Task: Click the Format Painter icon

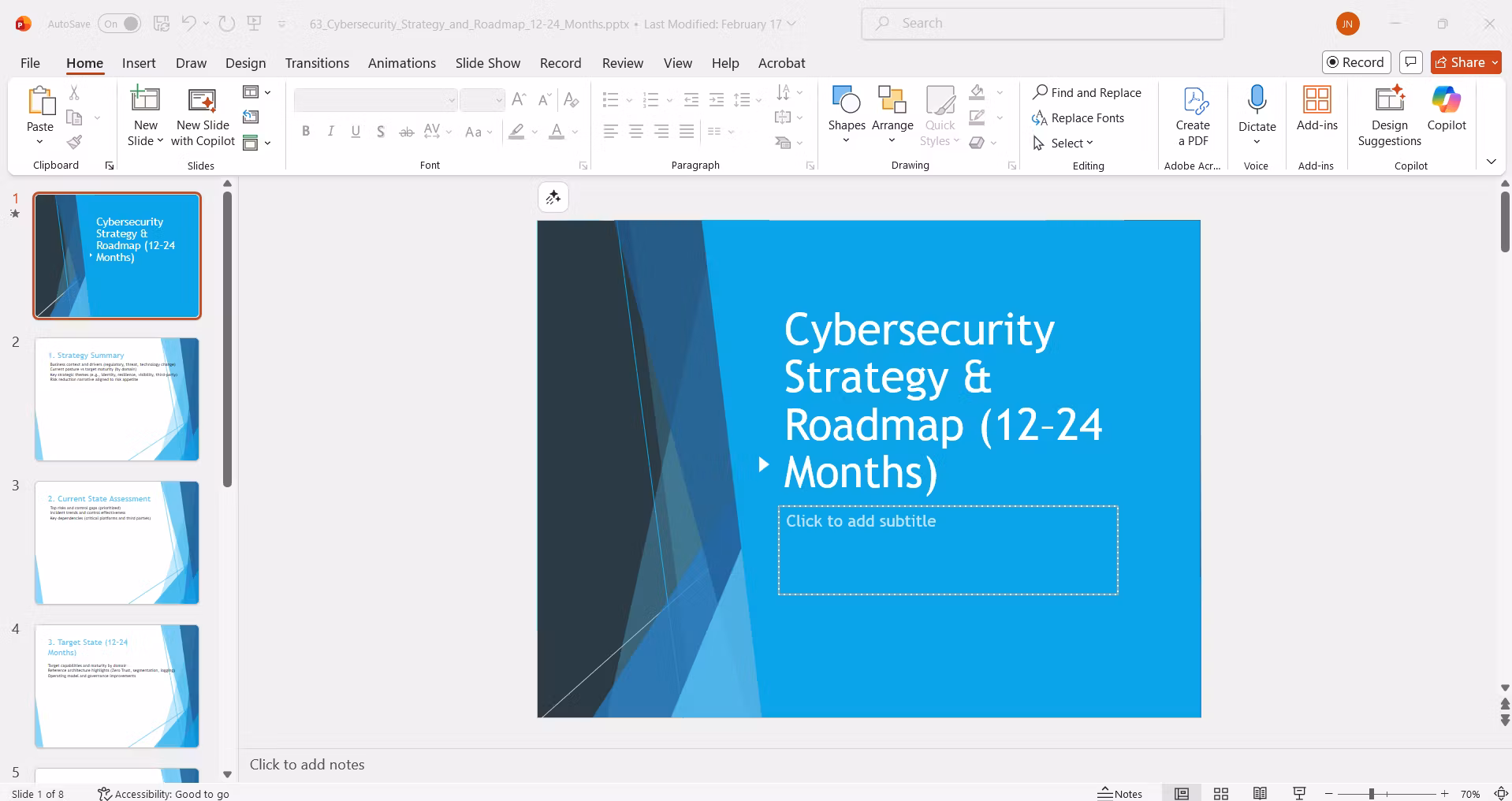Action: [x=74, y=143]
